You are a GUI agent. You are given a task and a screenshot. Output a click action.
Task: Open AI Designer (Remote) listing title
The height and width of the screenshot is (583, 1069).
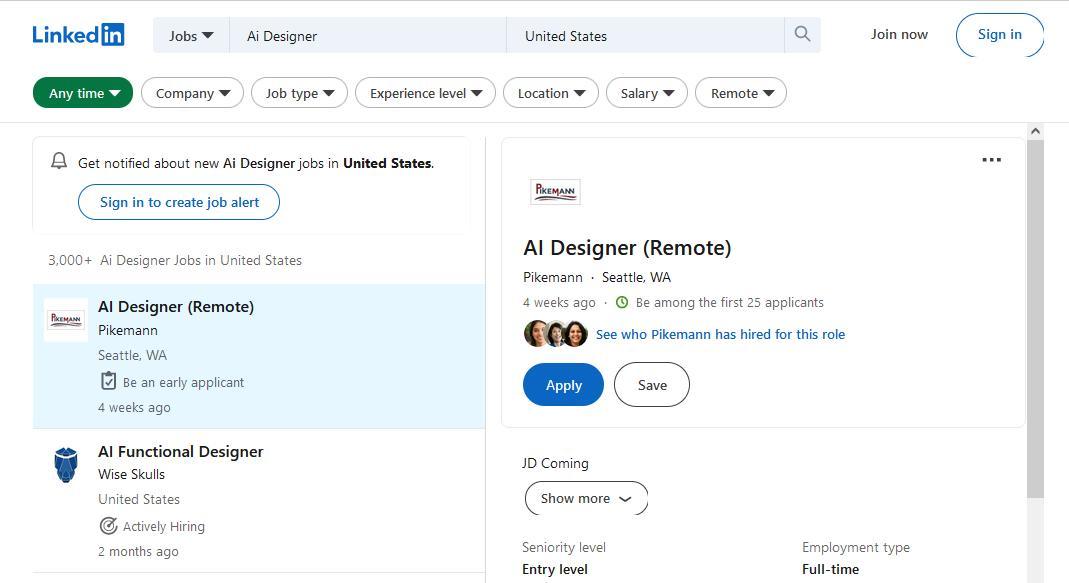[176, 307]
